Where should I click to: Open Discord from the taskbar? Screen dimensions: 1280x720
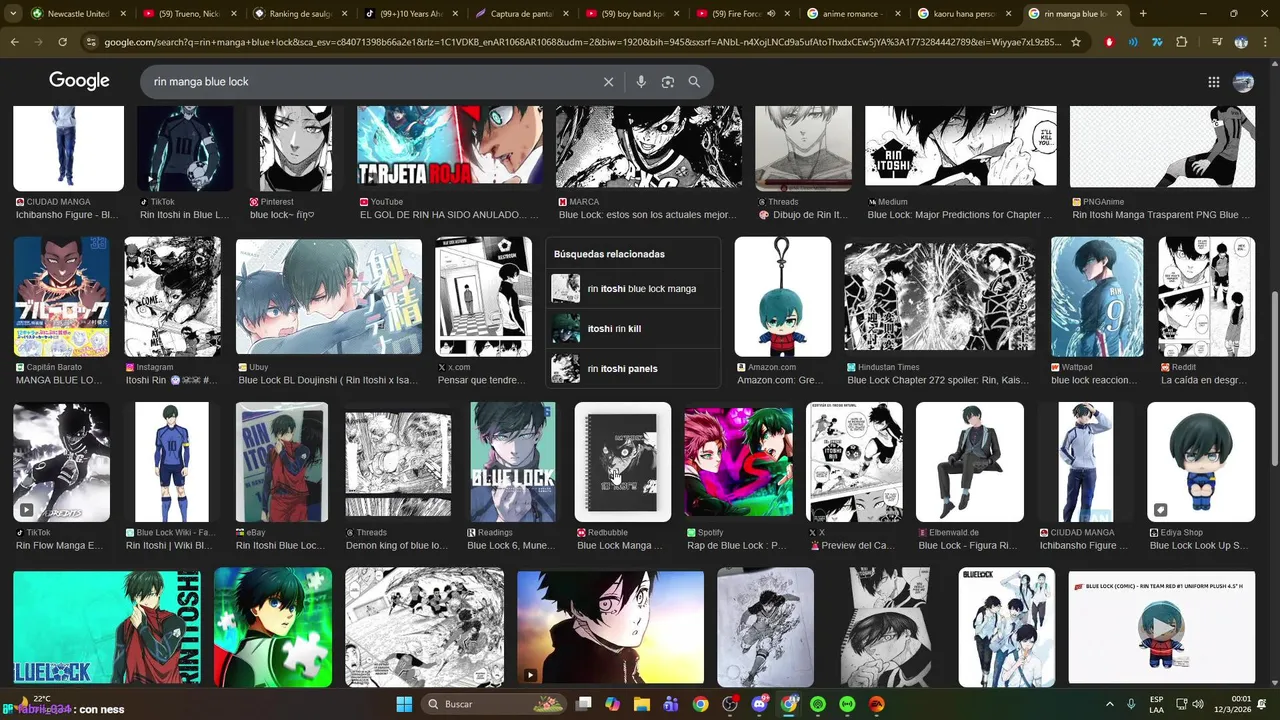(x=759, y=704)
